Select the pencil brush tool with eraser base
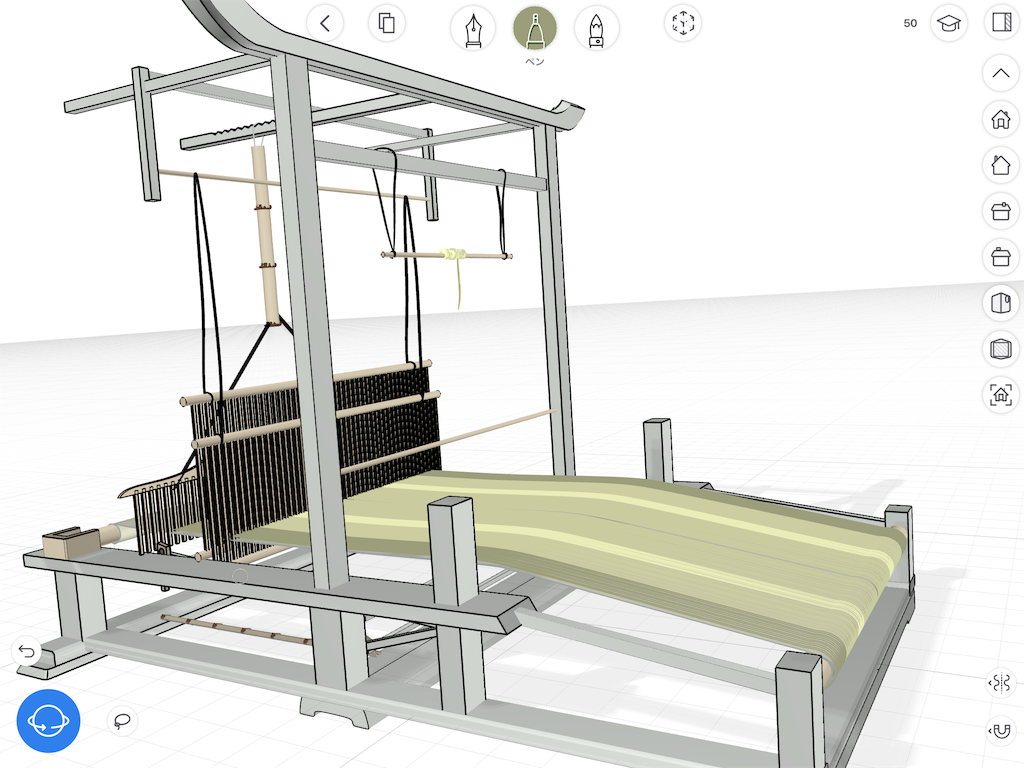The height and width of the screenshot is (768, 1024). pyautogui.click(x=596, y=29)
